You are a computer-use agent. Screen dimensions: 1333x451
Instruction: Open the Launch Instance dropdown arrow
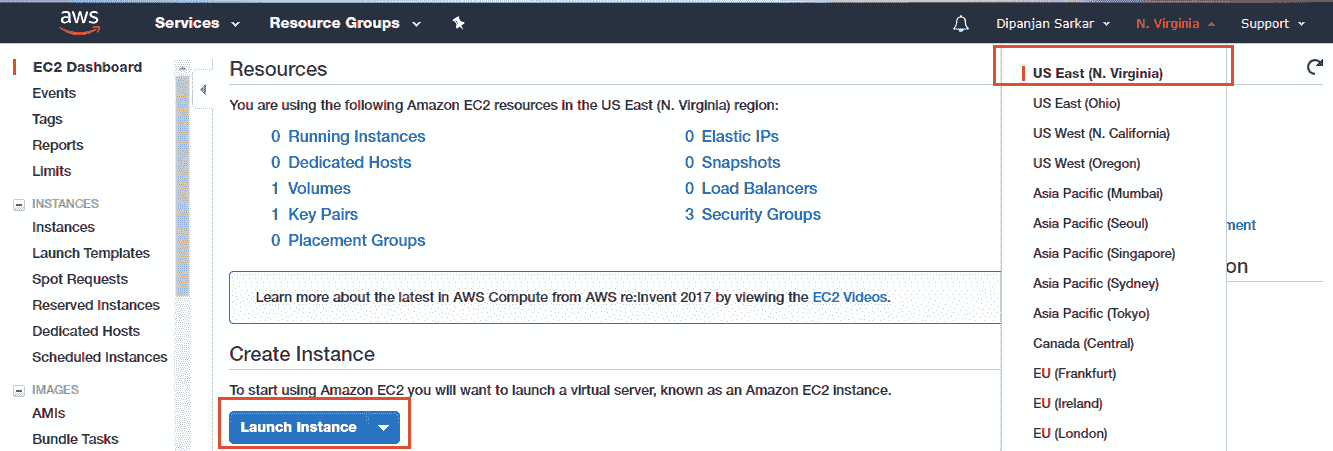pos(384,428)
